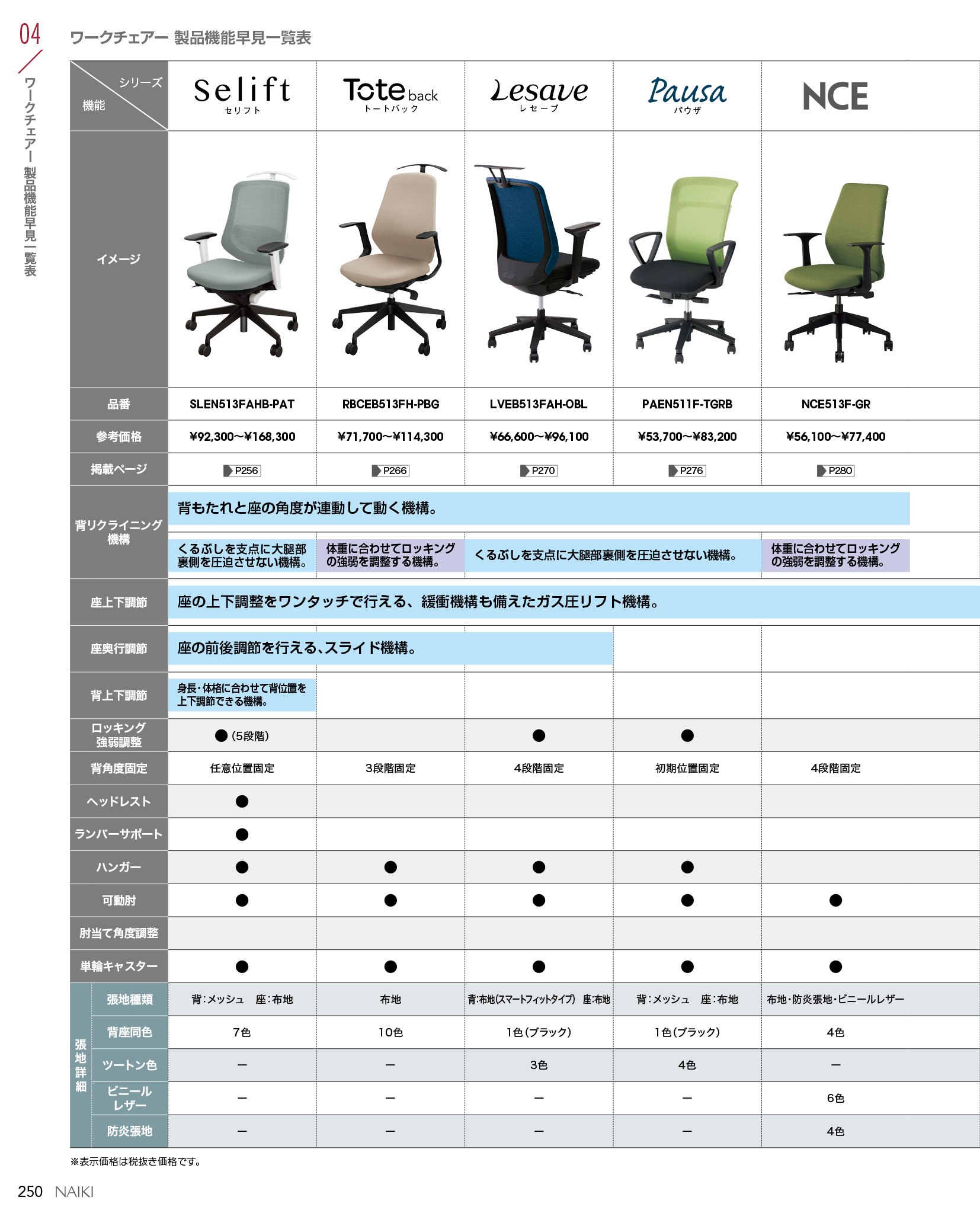Open the P266 page reference
Image resolution: width=980 pixels, height=1213 pixels.
click(x=390, y=471)
